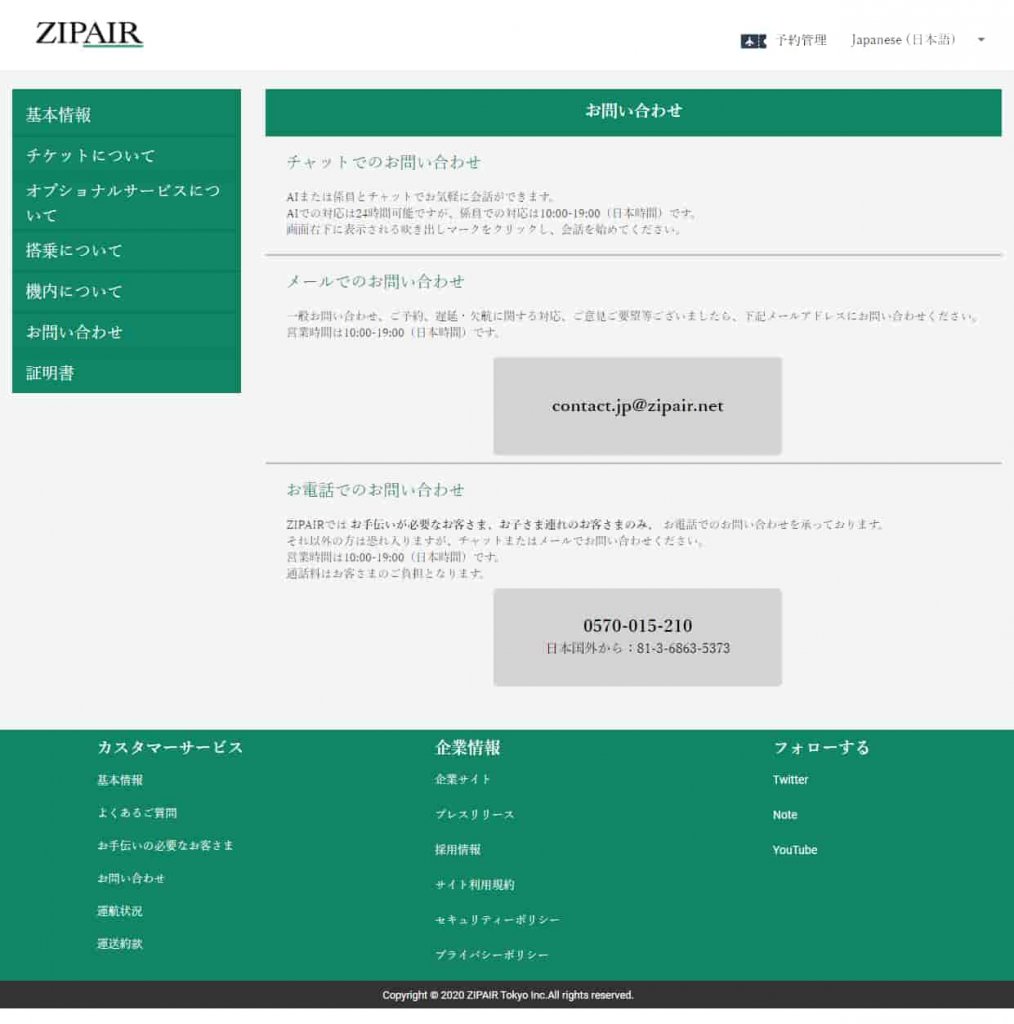1014x1024 pixels.
Task: Click the お電話でのお問い合わせ heading
Action: coord(375,490)
